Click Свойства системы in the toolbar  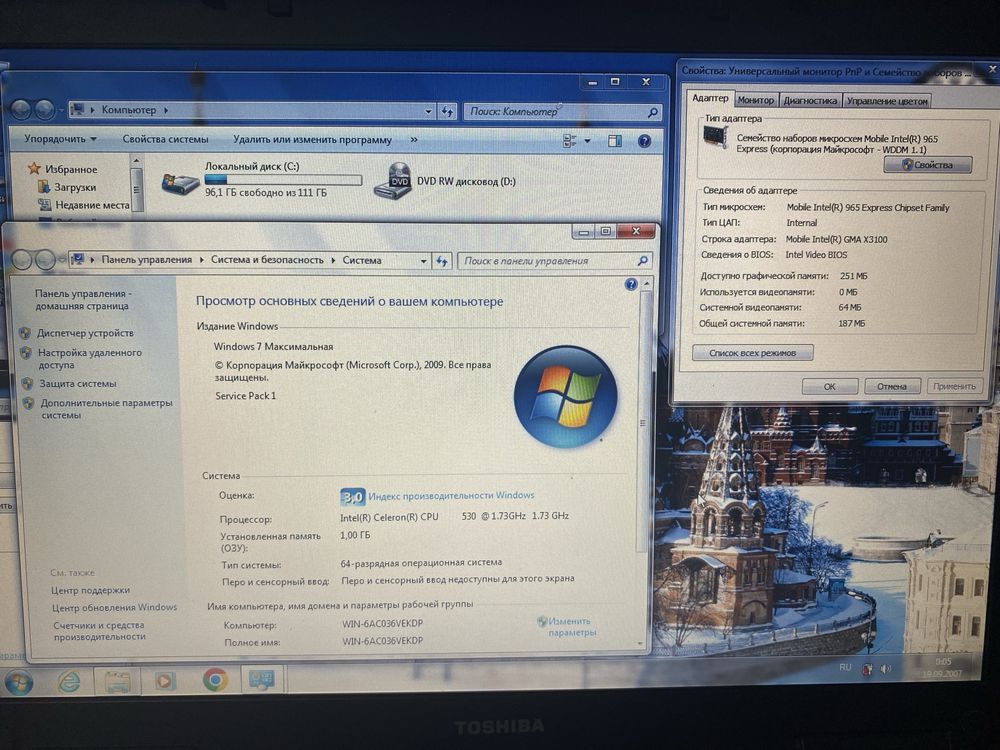[165, 139]
